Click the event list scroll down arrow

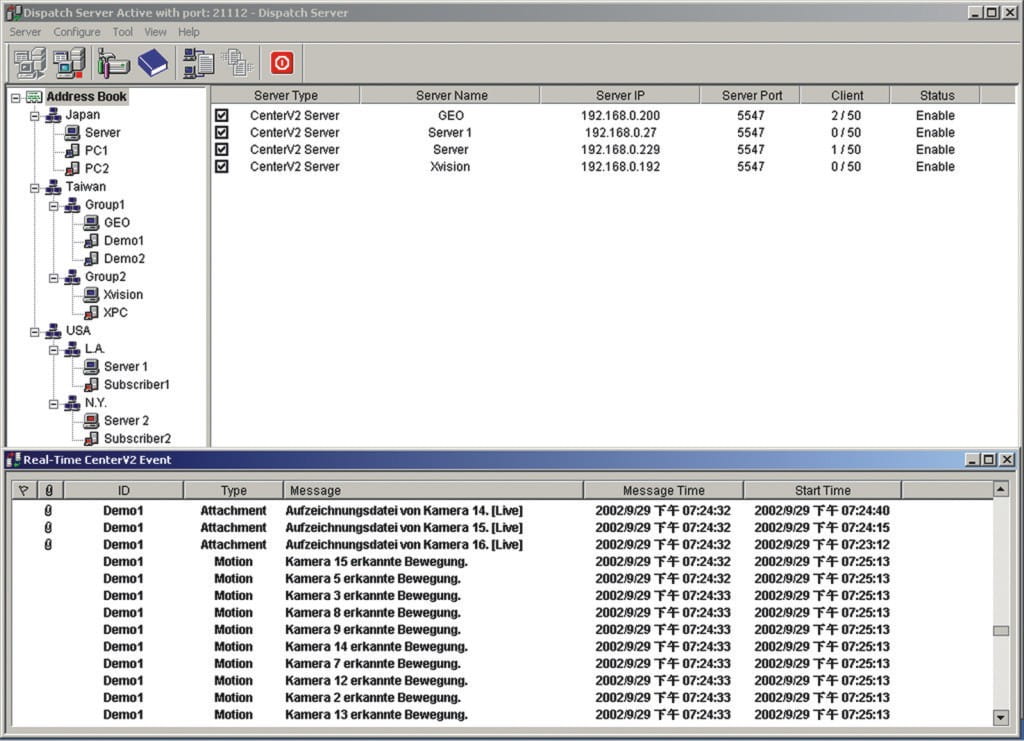tap(1000, 717)
